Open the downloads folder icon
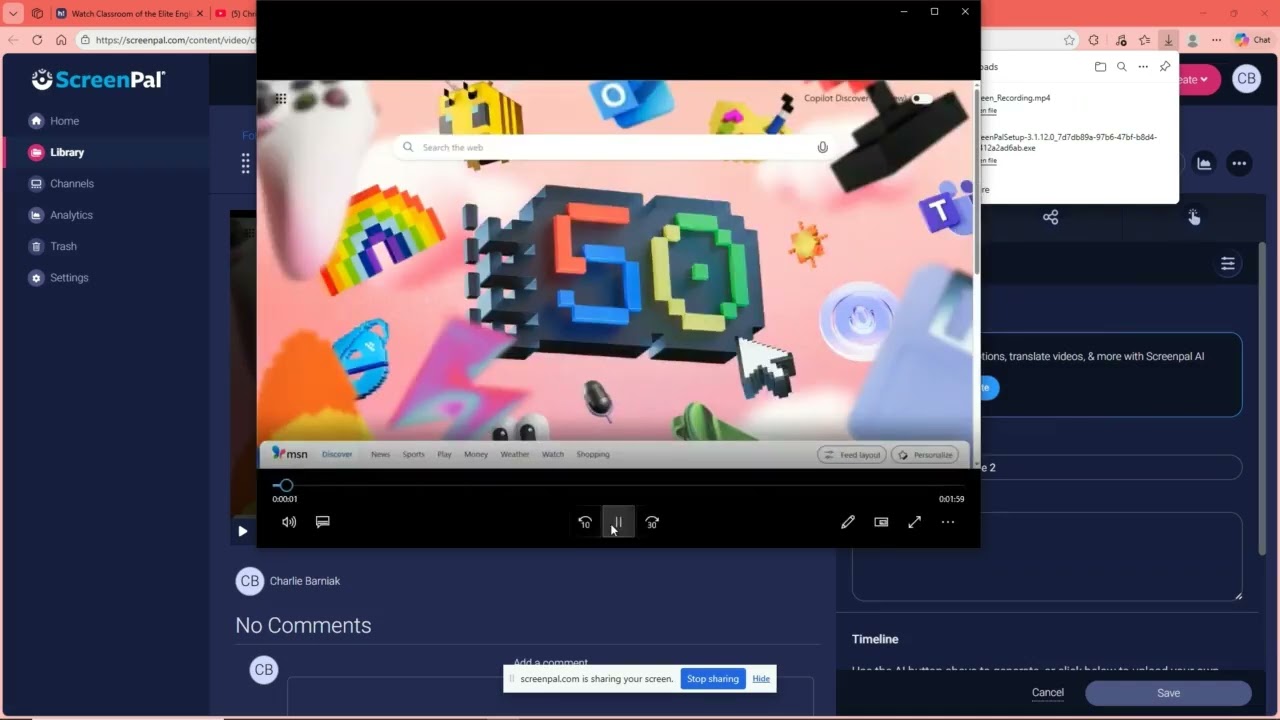 [1100, 67]
